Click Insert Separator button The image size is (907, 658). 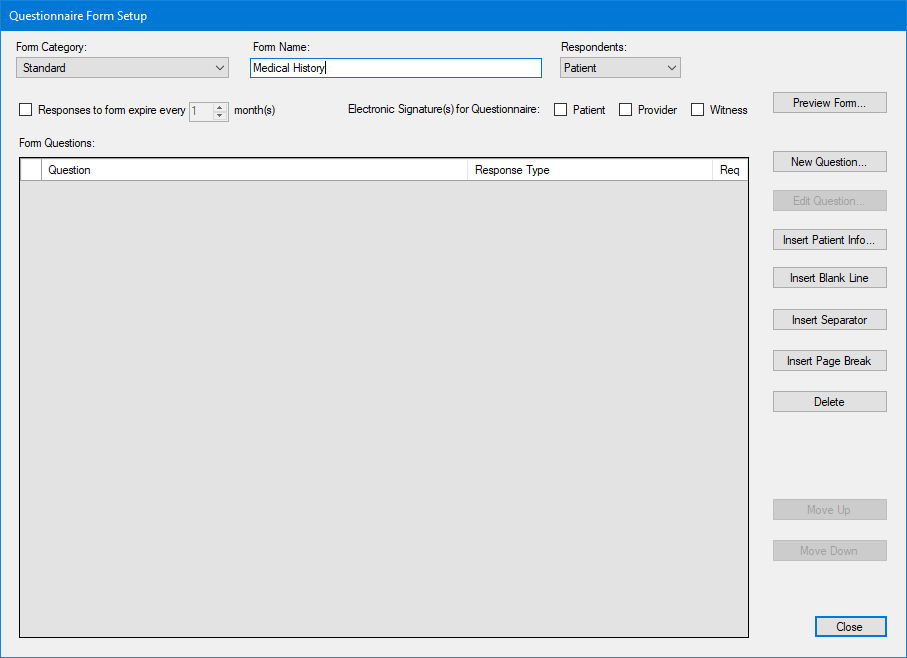click(x=829, y=320)
